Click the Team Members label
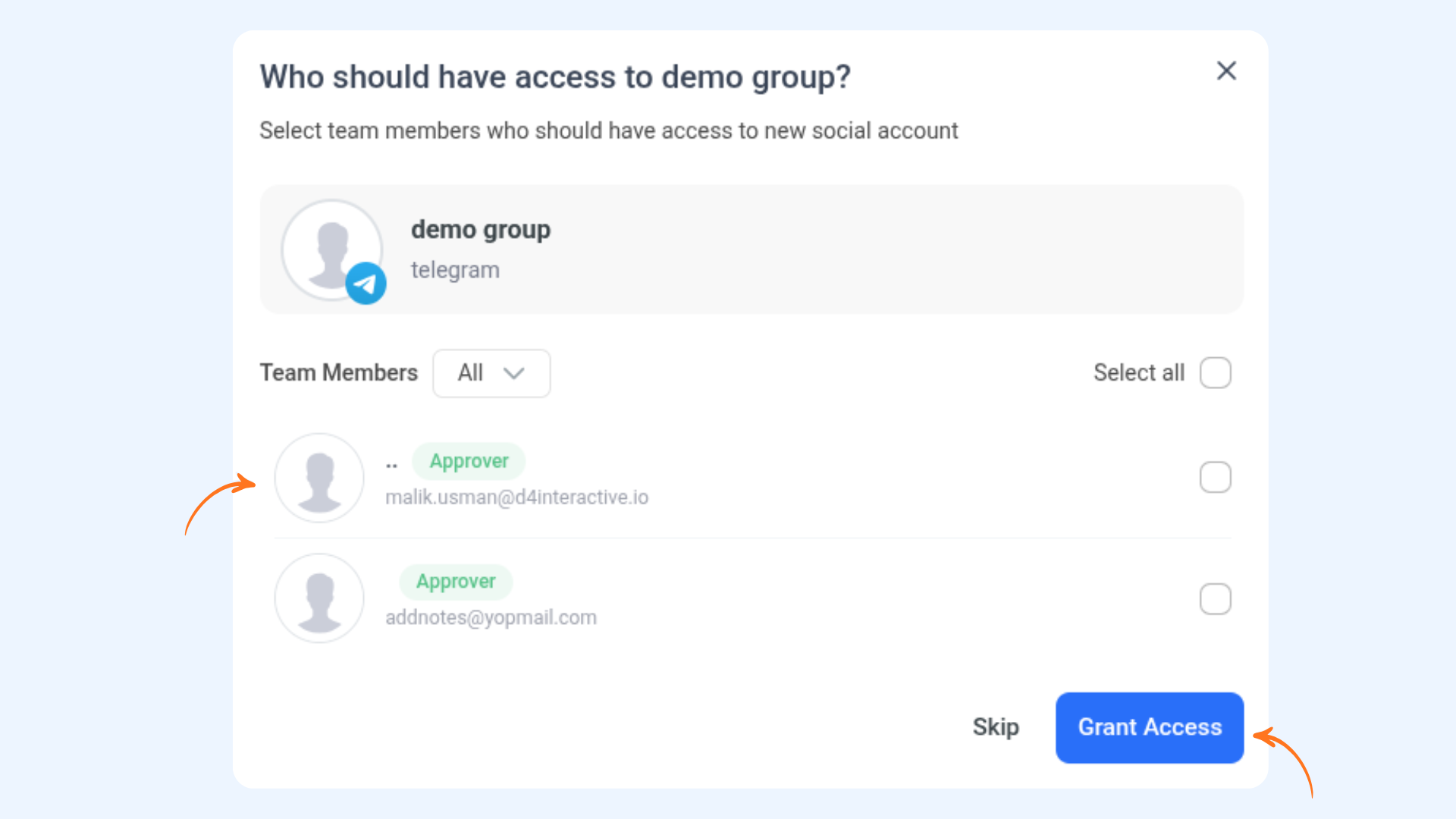The width and height of the screenshot is (1456, 819). pyautogui.click(x=339, y=372)
